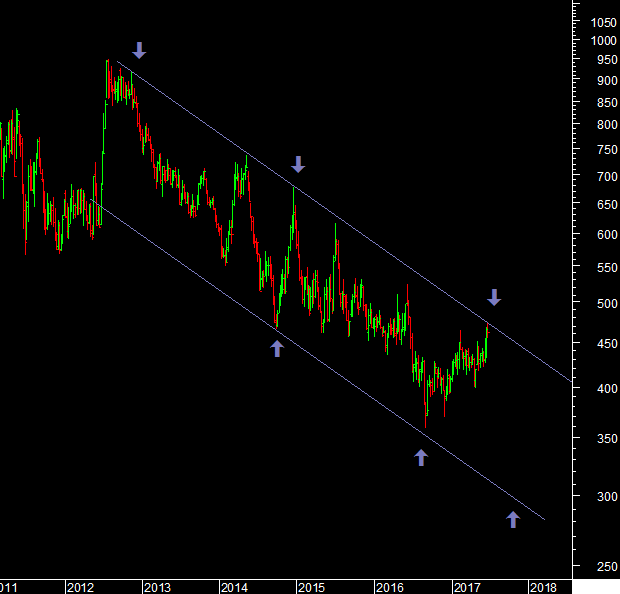620x594 pixels.
Task: Select the 2017 year label
Action: [468, 588]
